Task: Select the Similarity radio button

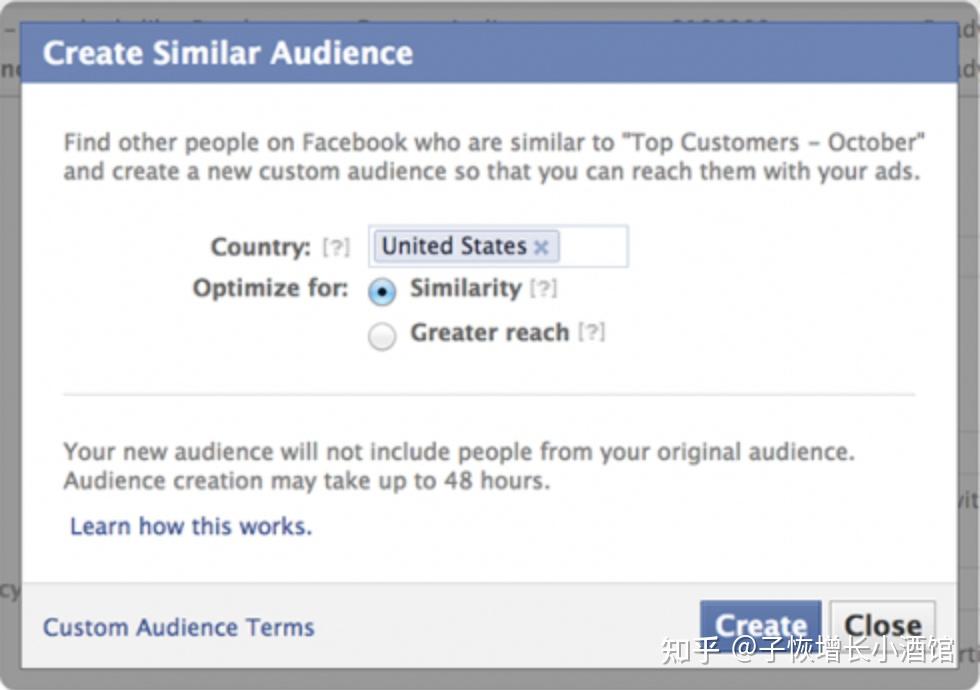Action: [x=382, y=292]
